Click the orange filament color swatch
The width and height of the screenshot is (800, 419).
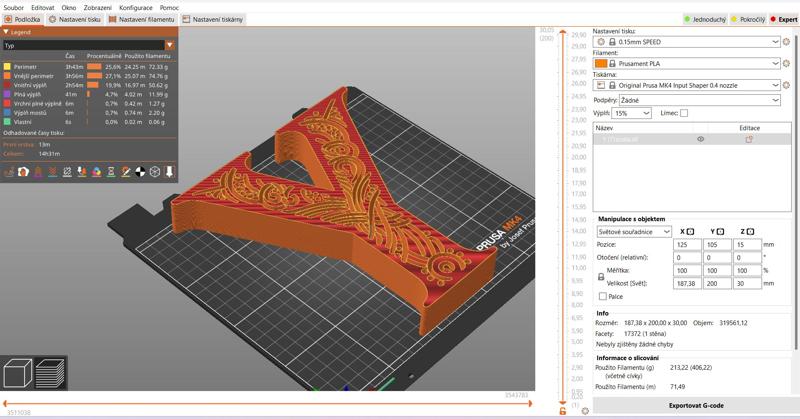tap(600, 63)
